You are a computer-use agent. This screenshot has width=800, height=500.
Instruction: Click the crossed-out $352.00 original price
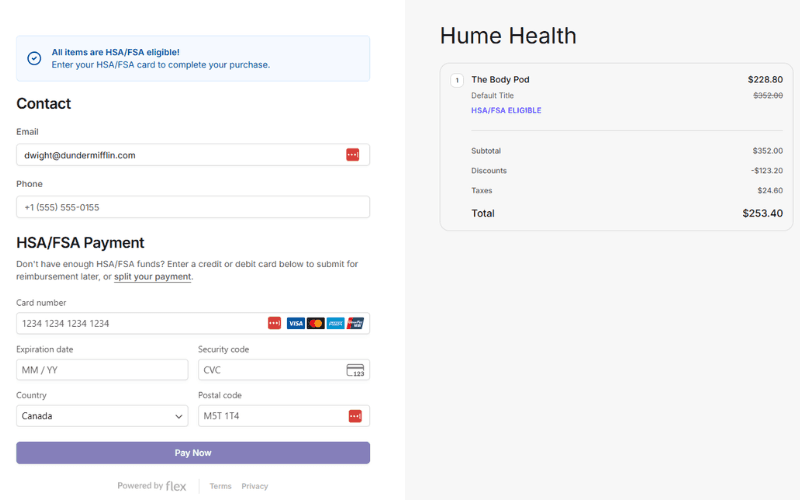(768, 95)
